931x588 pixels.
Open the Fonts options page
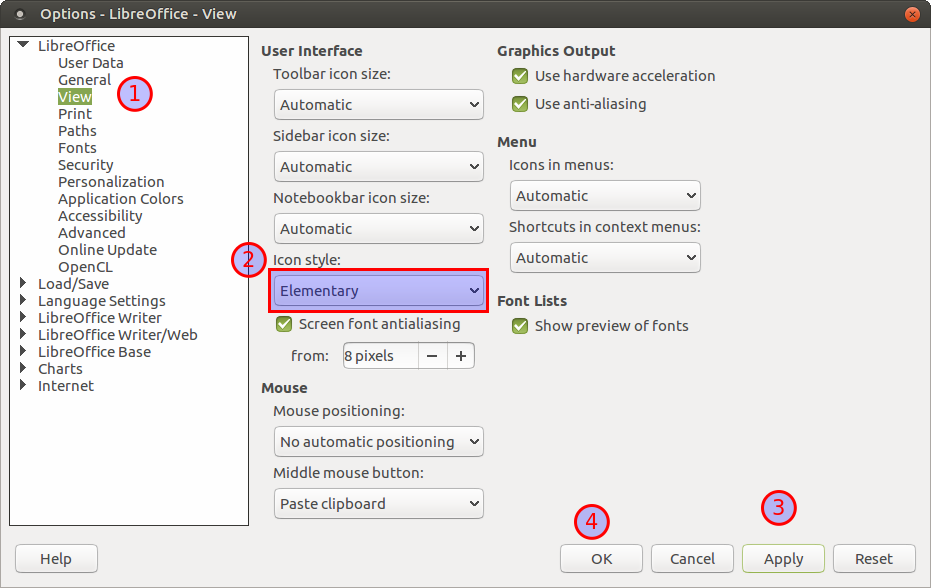tap(77, 148)
